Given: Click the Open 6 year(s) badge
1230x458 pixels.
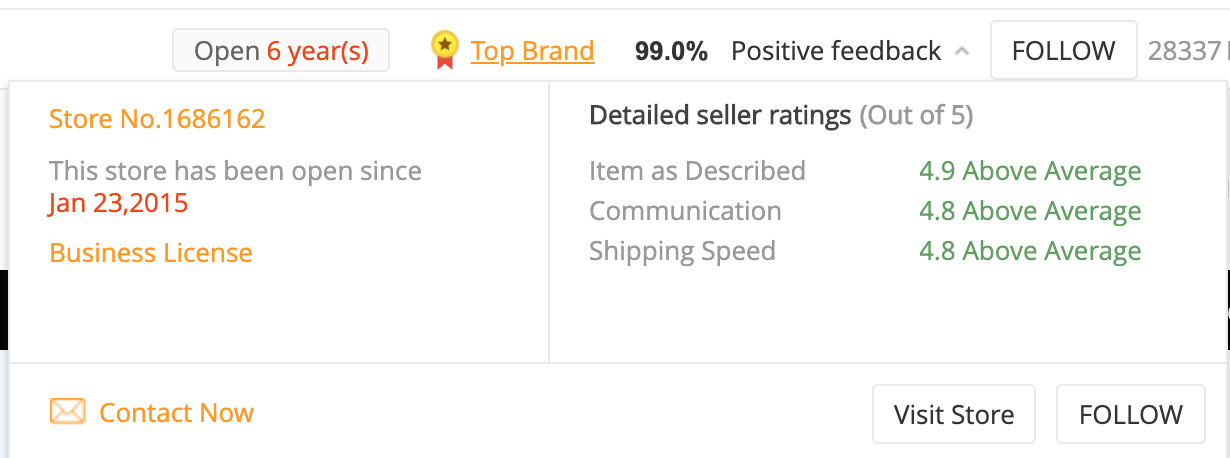Looking at the screenshot, I should 281,51.
